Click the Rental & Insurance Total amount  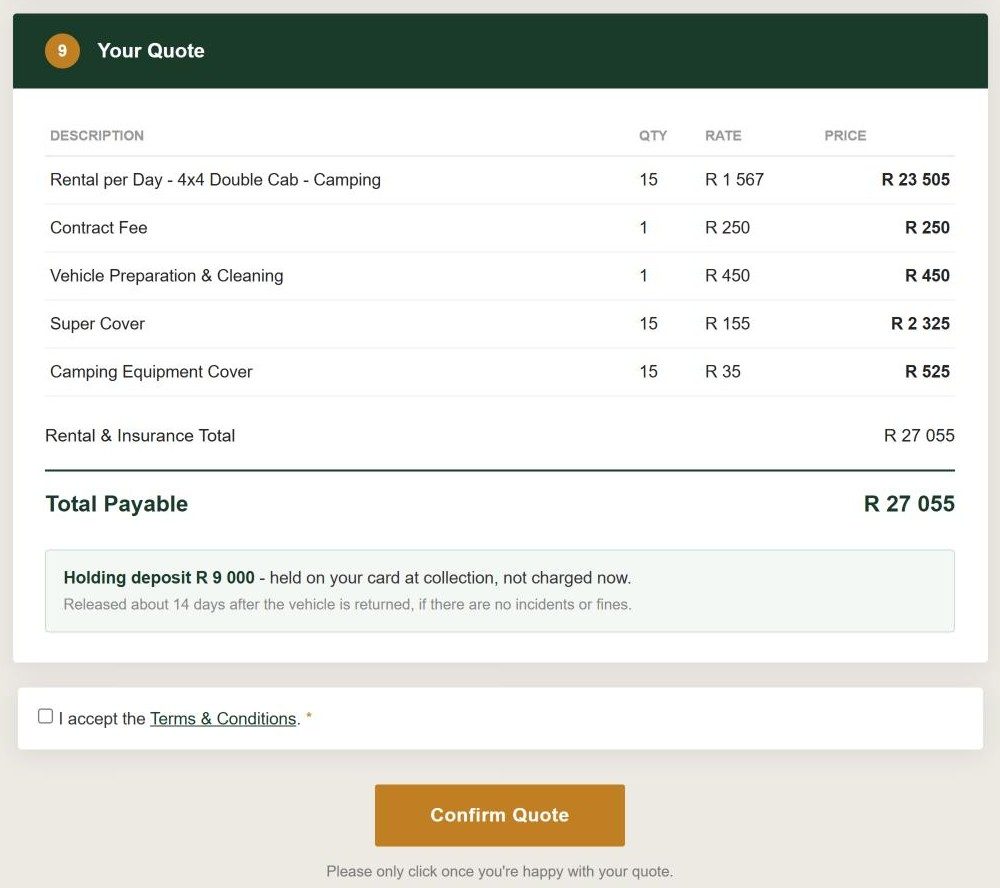[x=919, y=436]
